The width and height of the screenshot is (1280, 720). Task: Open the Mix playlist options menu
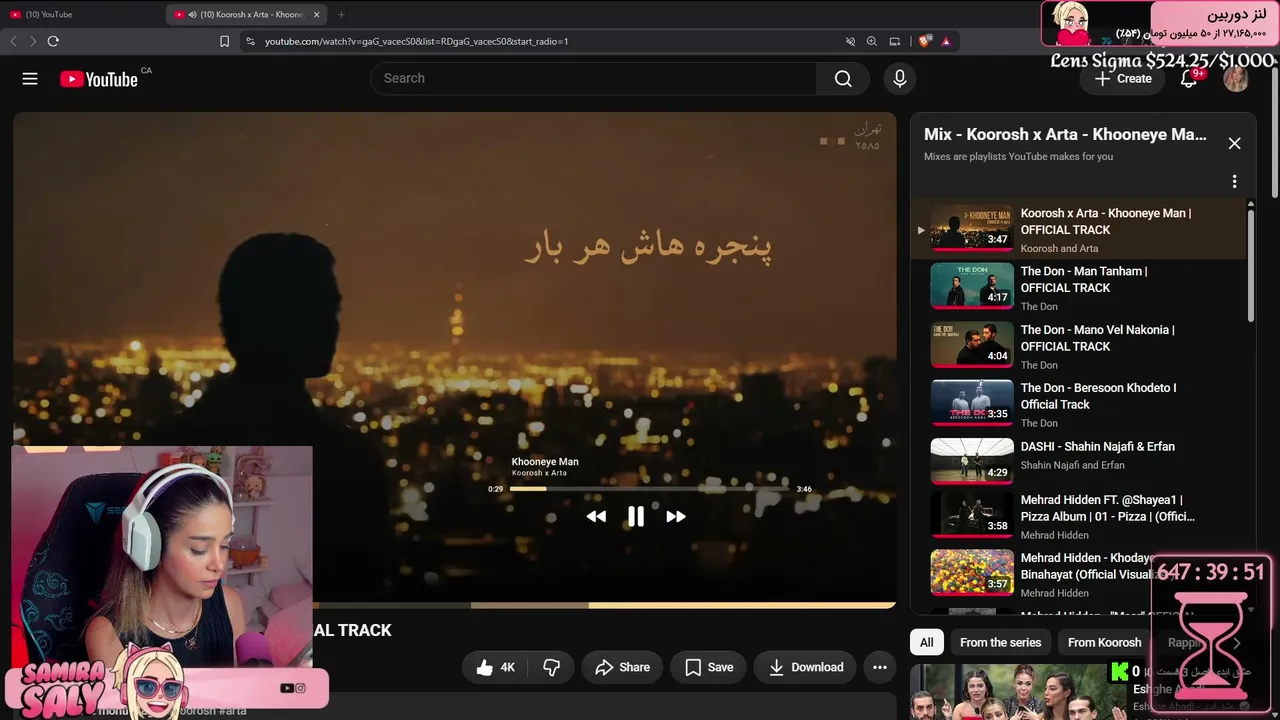pyautogui.click(x=1234, y=181)
